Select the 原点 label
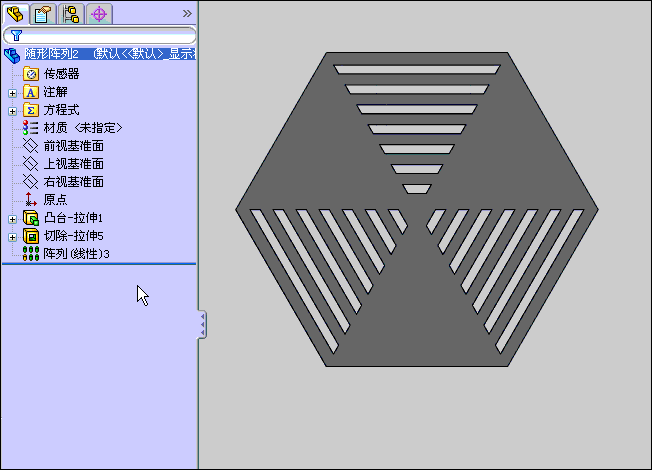The image size is (652, 470). (55, 200)
